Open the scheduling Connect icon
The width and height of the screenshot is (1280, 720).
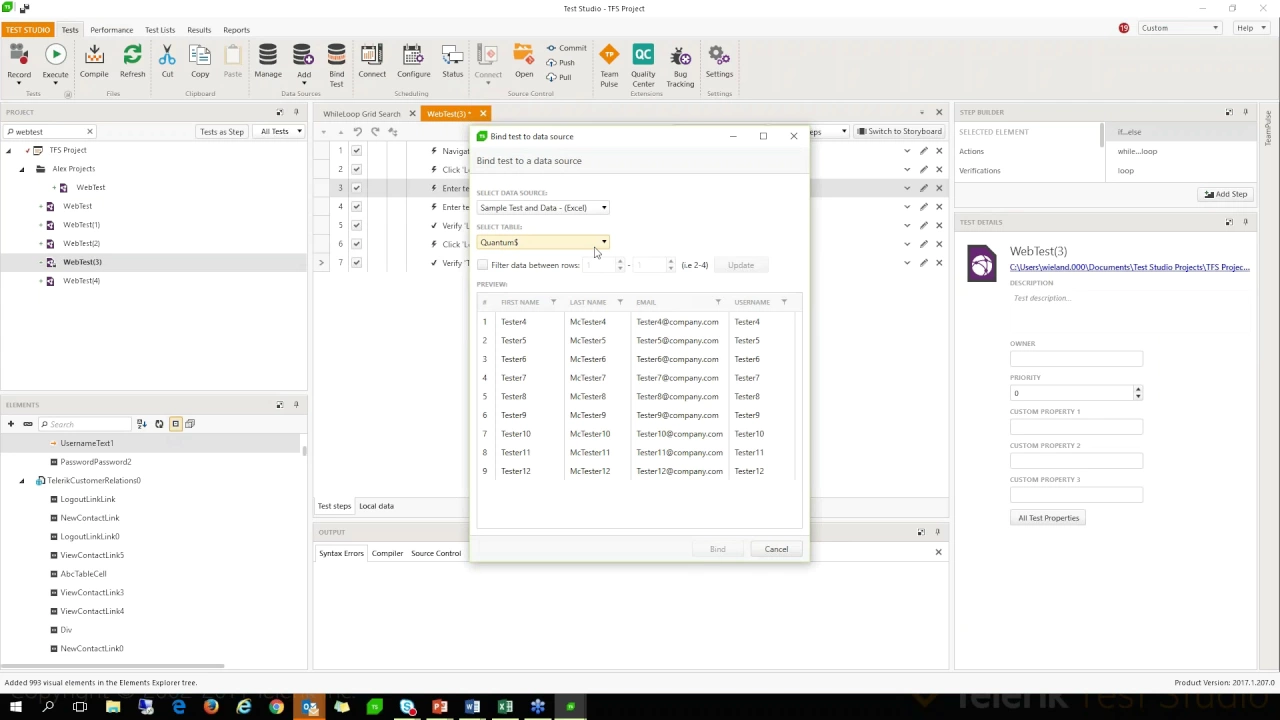point(372,62)
